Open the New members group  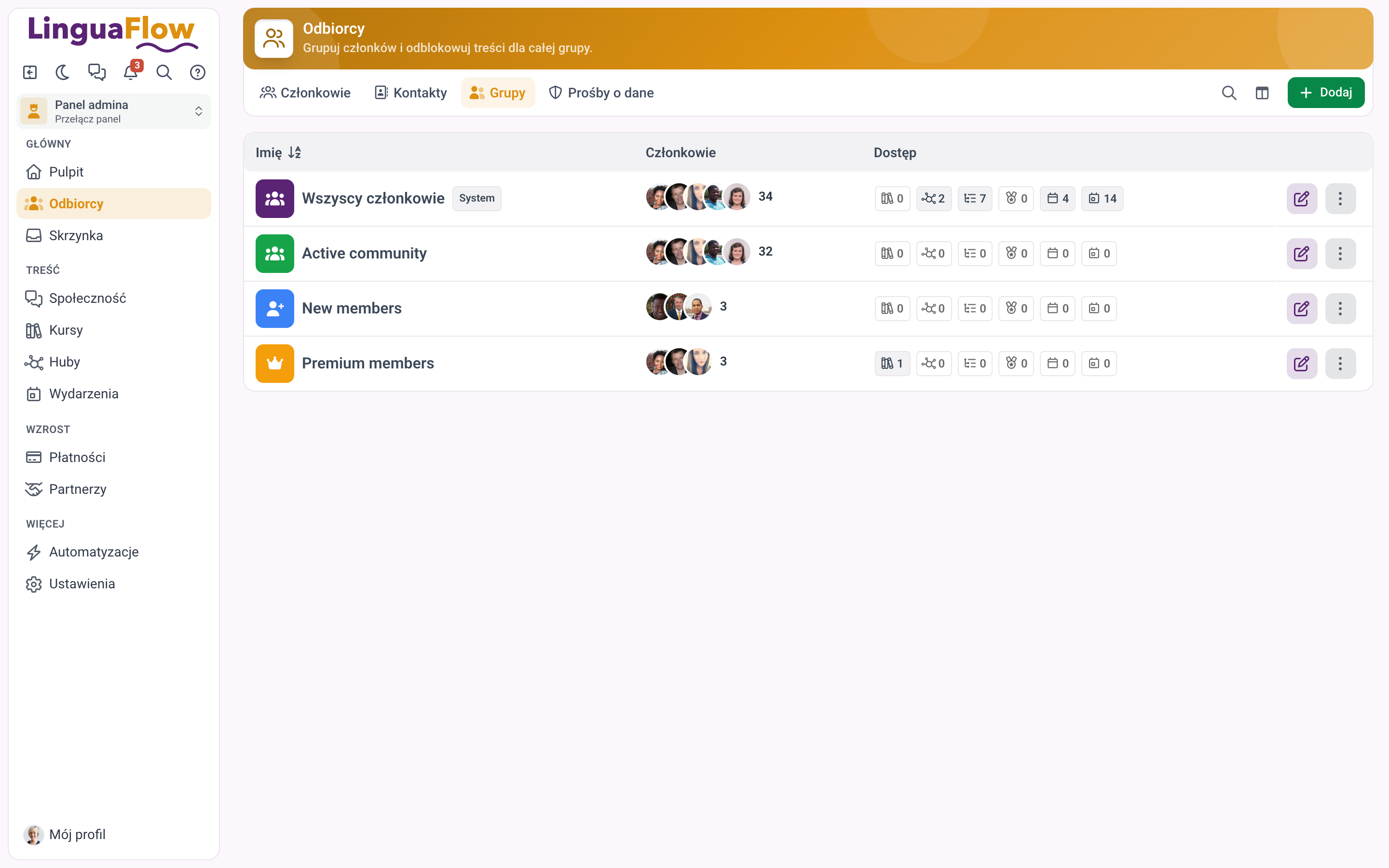351,309
